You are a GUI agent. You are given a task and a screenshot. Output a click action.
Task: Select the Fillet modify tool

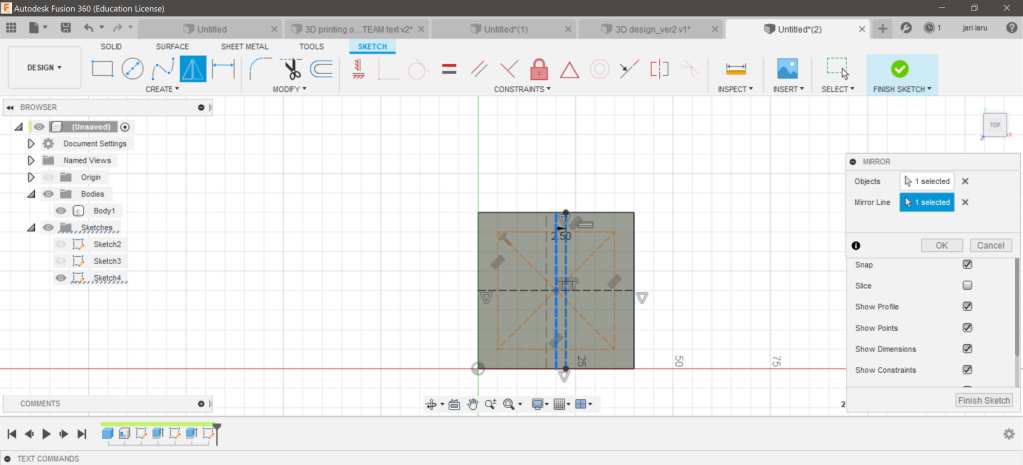click(x=260, y=68)
